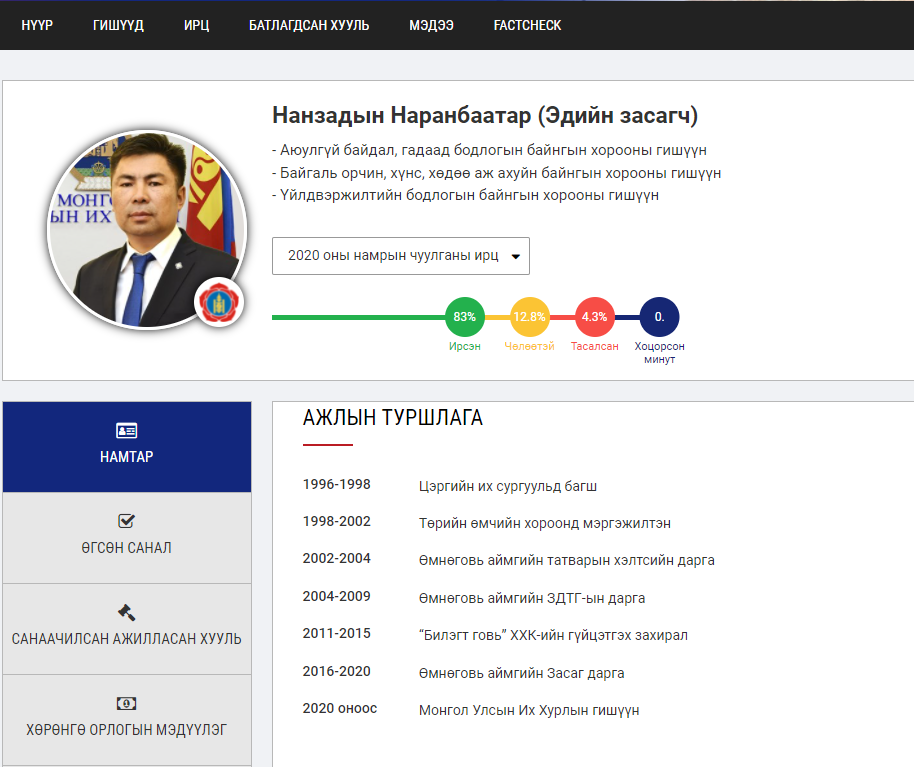The image size is (914, 767).
Task: Select БАТЛАГДСАН ХУУЛЬ in the top menu
Action: (x=309, y=26)
